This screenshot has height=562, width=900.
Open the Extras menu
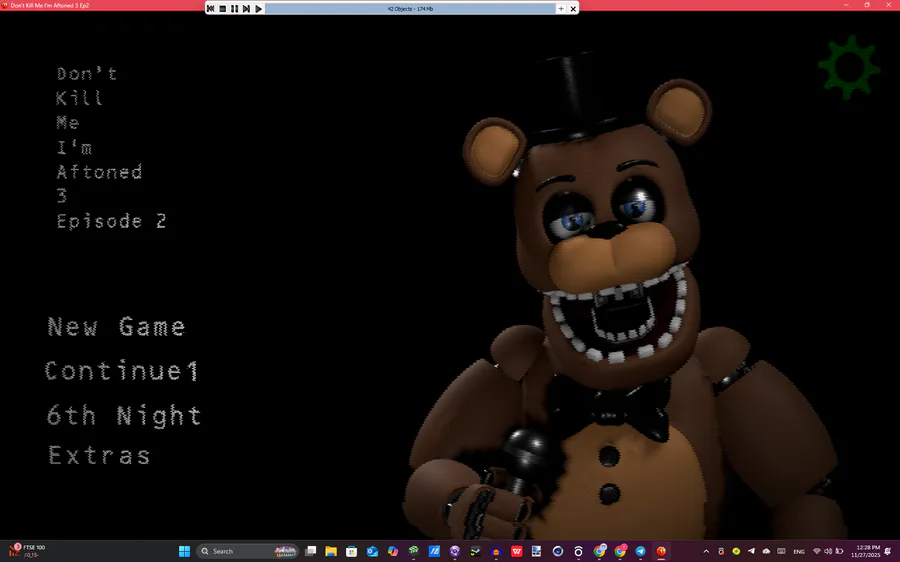coord(99,455)
